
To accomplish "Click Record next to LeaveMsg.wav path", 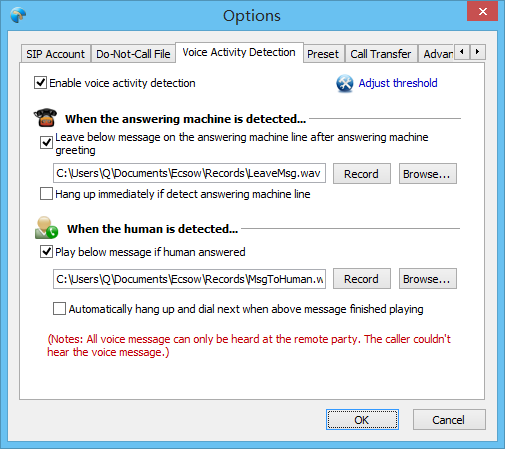I will [x=362, y=174].
